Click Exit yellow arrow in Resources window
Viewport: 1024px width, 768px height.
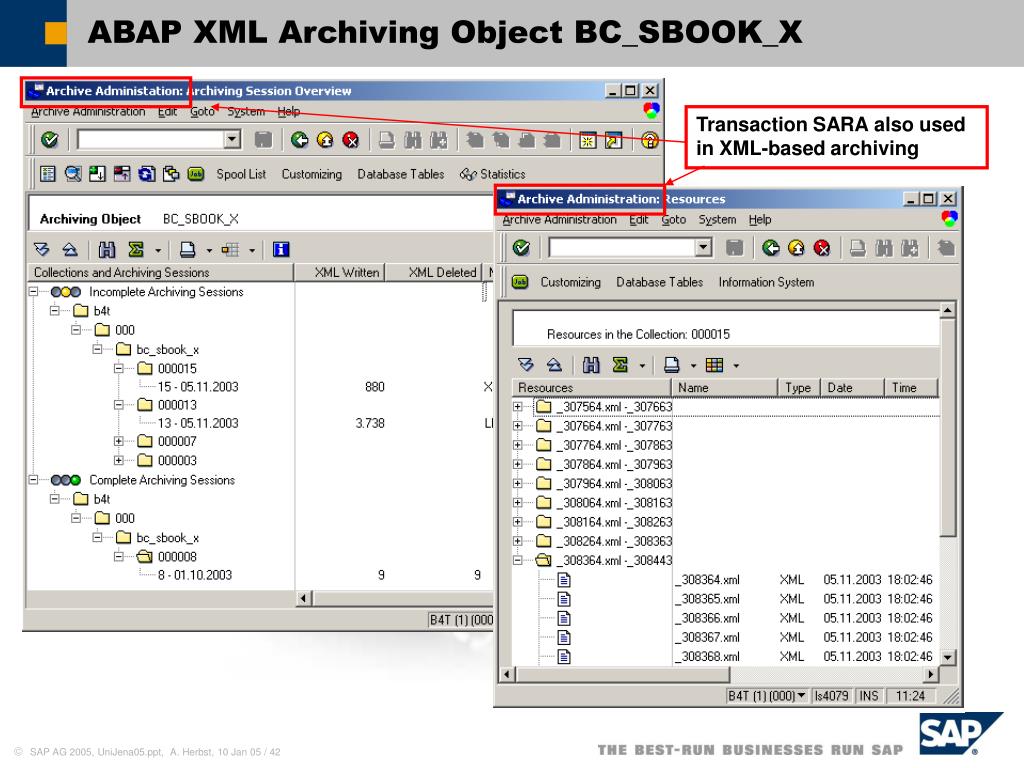tap(796, 248)
